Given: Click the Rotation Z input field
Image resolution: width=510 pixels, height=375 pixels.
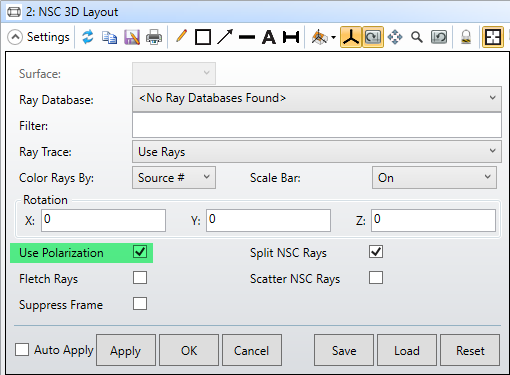Looking at the screenshot, I should (433, 220).
